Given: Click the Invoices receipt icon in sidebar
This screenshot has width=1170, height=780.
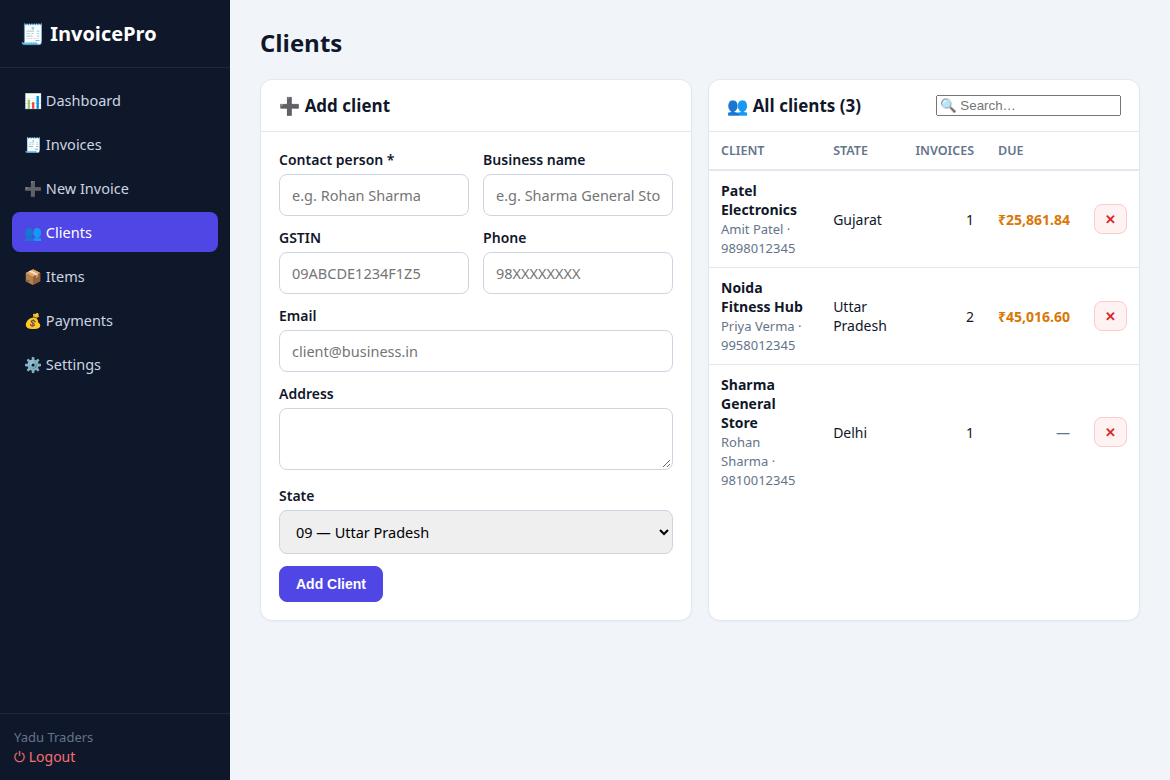Looking at the screenshot, I should (33, 145).
